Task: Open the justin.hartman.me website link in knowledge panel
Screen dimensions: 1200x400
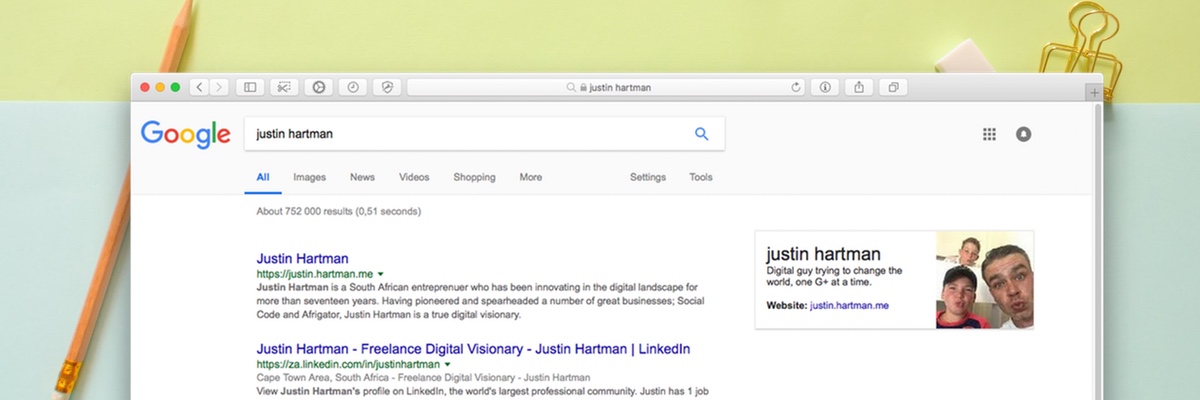Action: [849, 305]
